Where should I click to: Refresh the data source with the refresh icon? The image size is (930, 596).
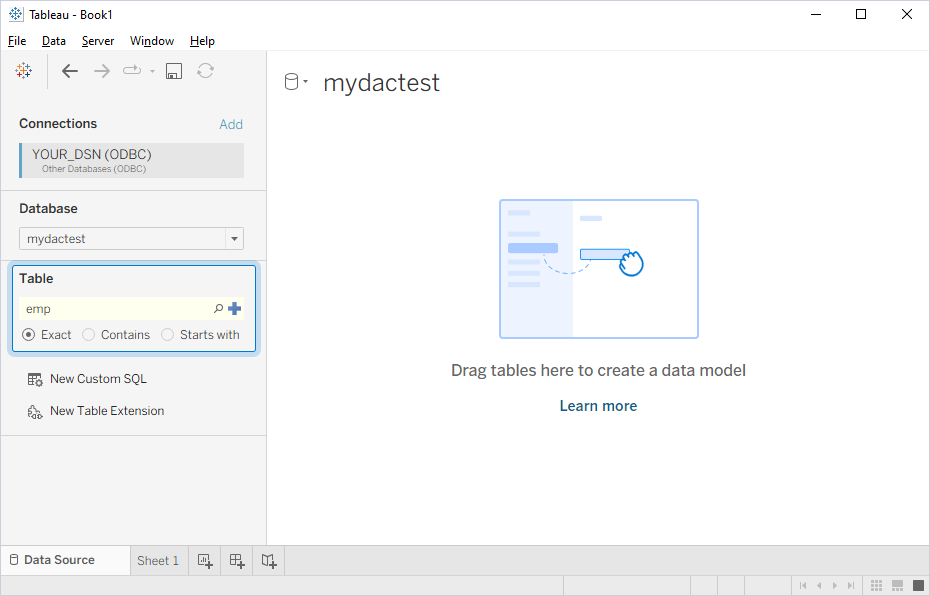(206, 70)
